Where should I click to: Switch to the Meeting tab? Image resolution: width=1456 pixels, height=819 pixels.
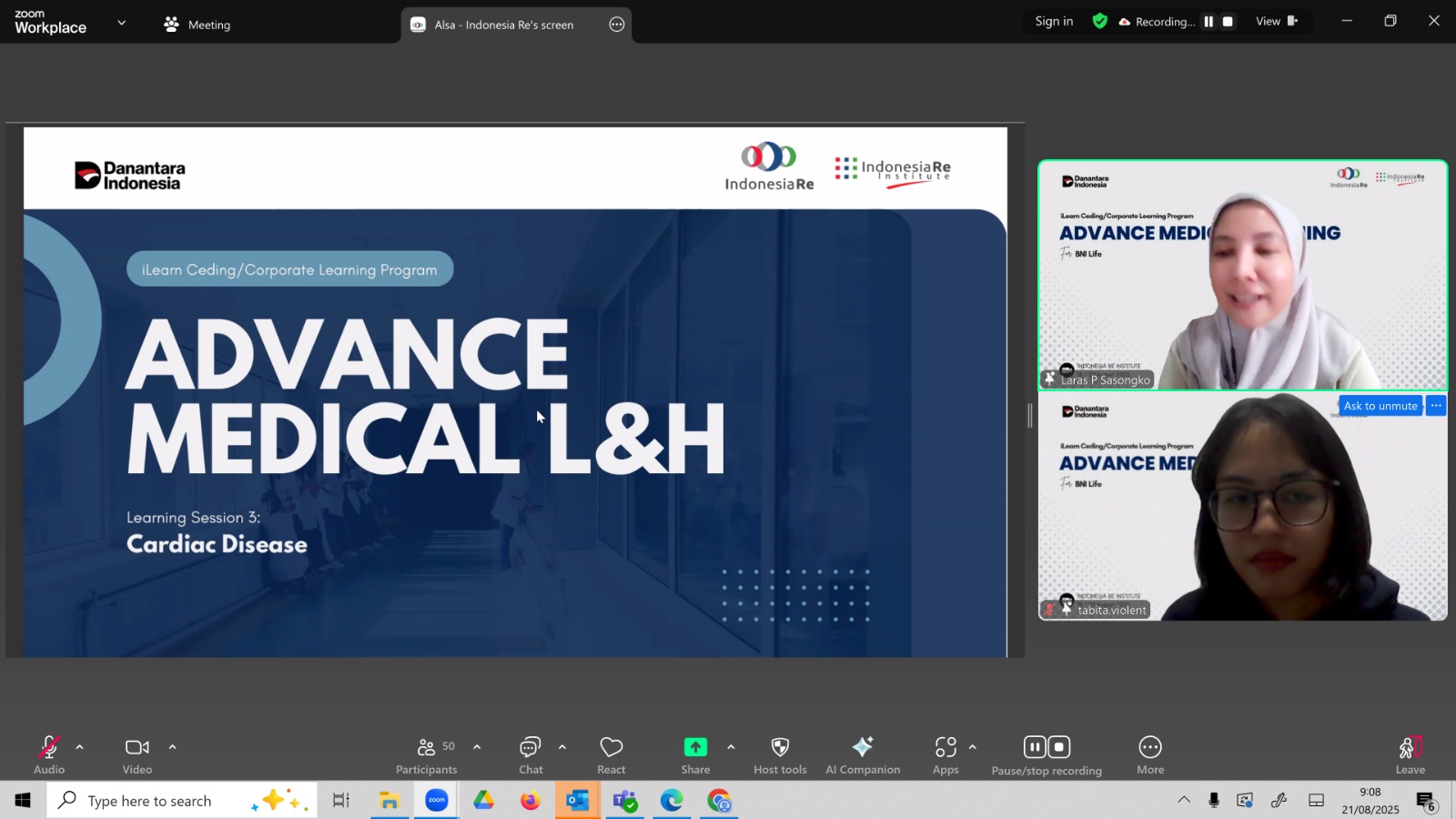pos(197,25)
